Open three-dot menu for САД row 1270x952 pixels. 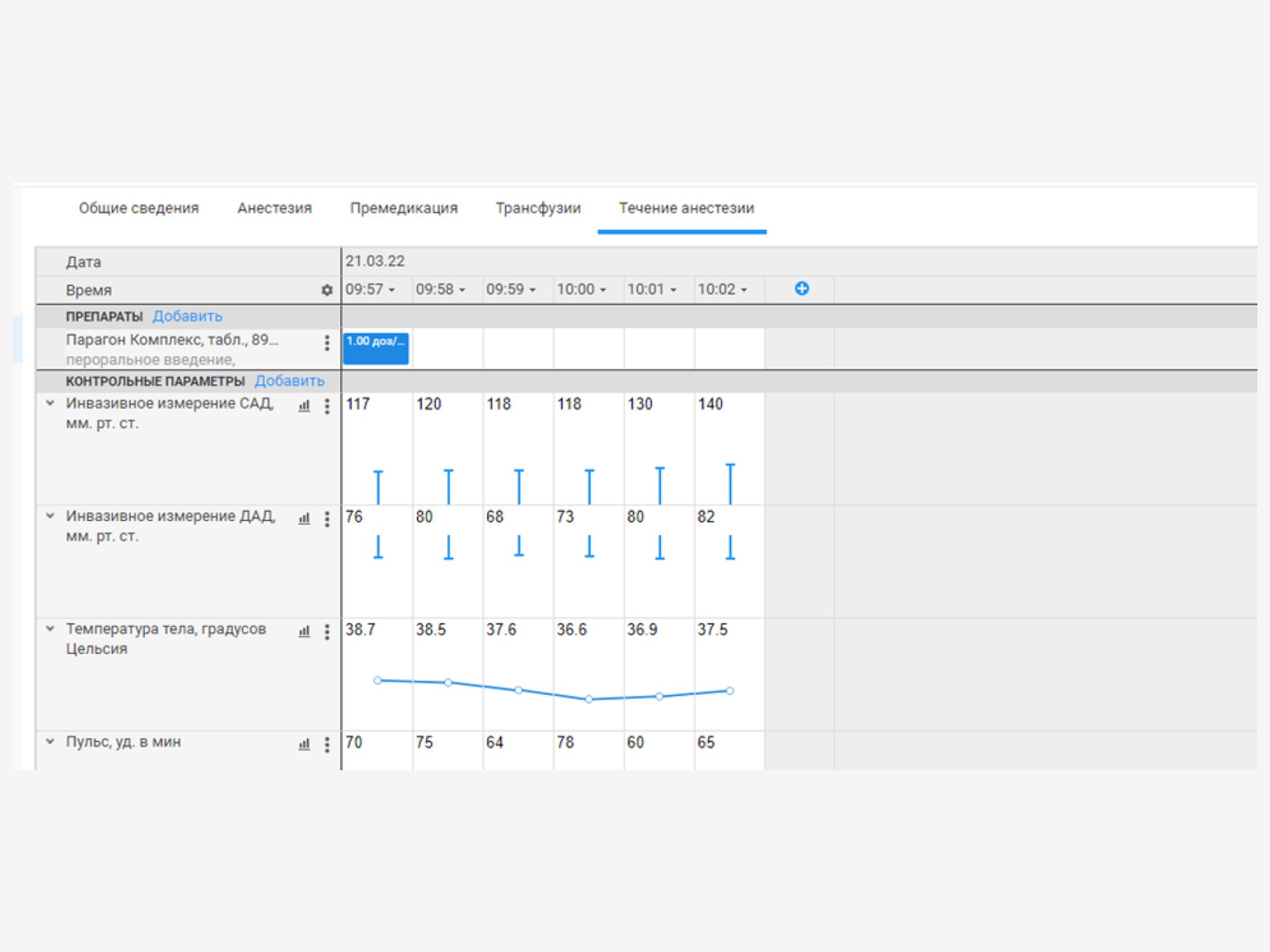coord(327,407)
